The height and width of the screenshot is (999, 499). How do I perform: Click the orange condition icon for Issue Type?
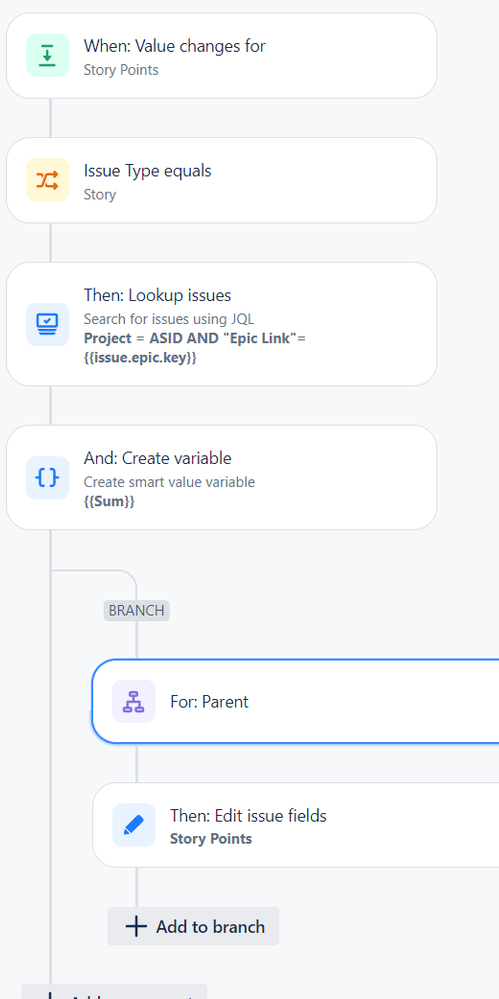pyautogui.click(x=48, y=180)
